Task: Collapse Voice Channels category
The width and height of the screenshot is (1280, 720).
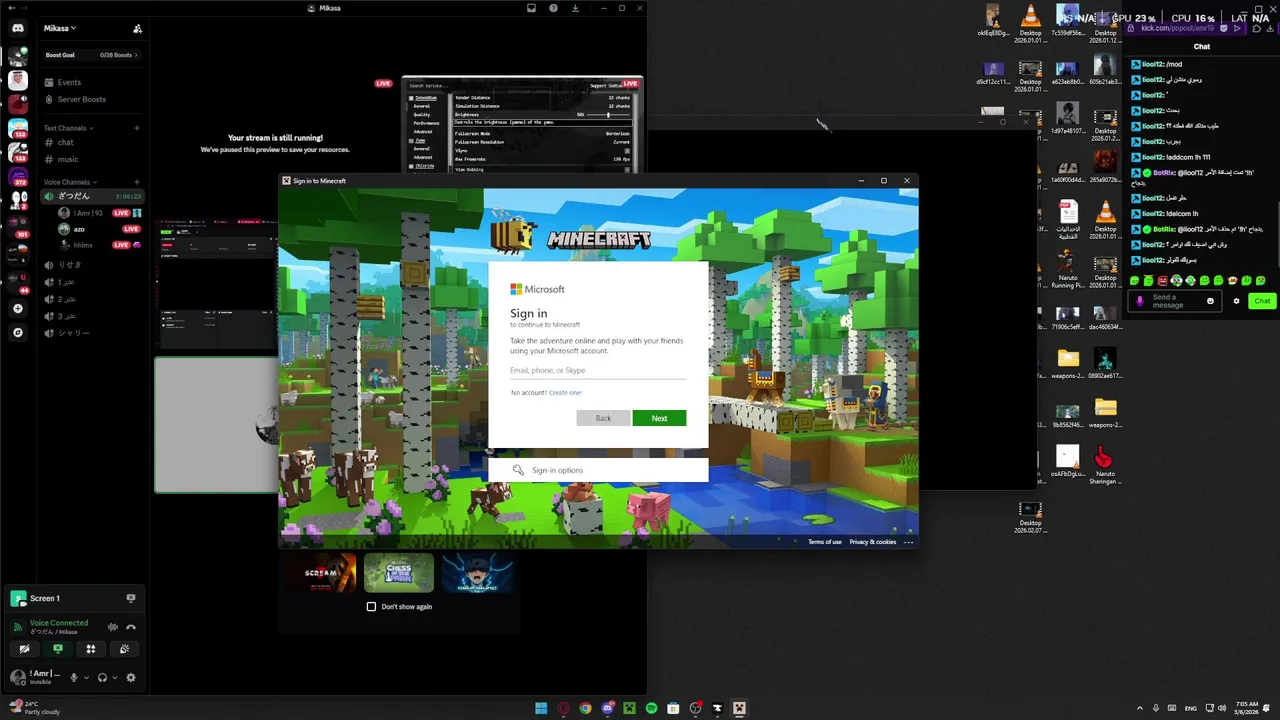Action: [x=70, y=182]
